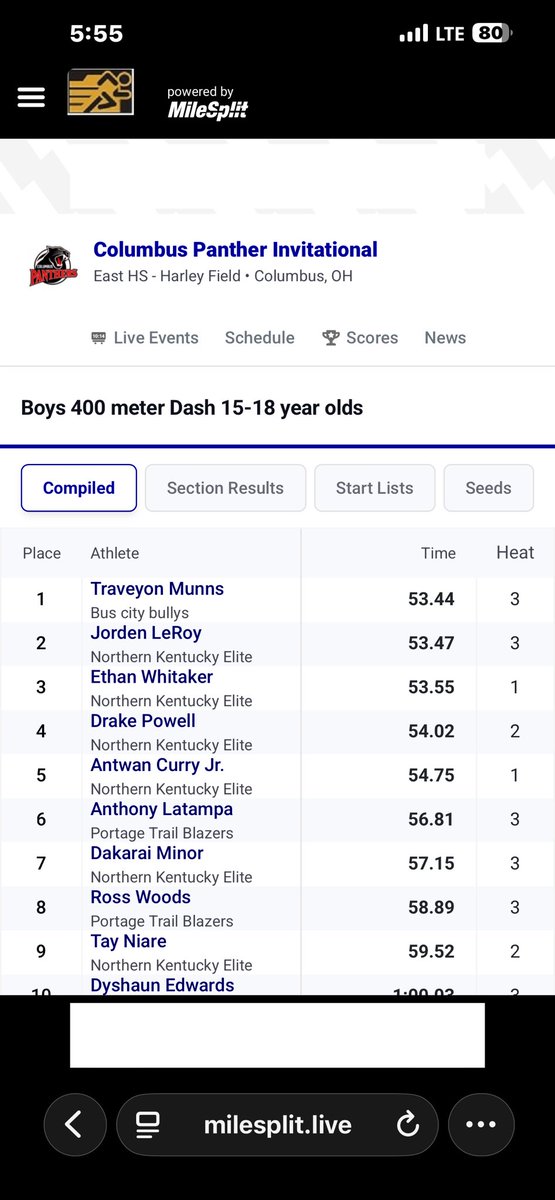The image size is (555, 1200).
Task: Tap the milesplit.live address field
Action: tap(278, 1125)
